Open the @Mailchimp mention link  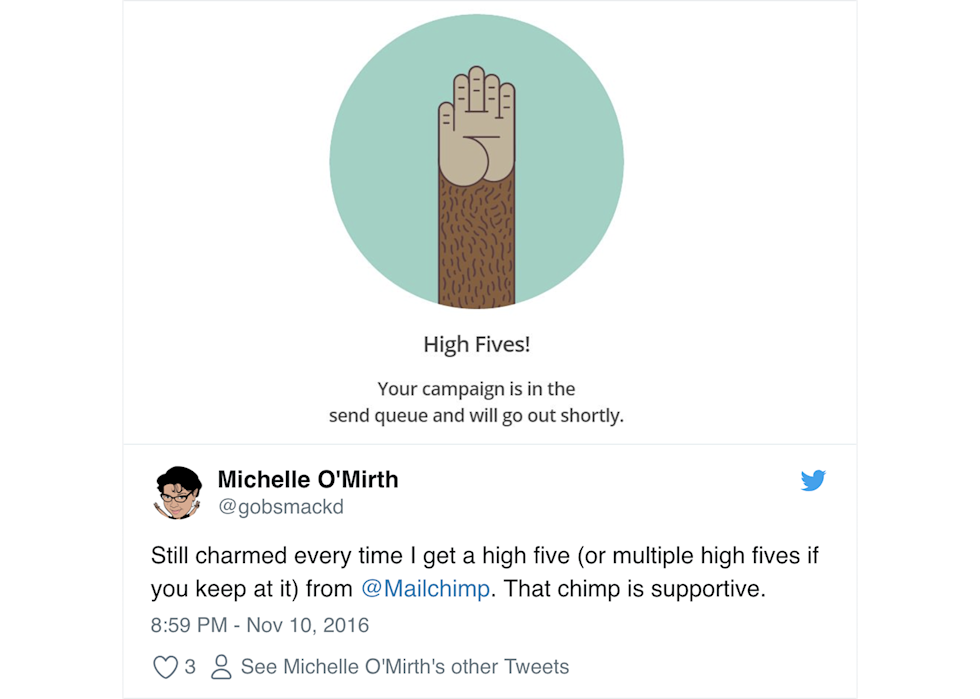coord(425,589)
